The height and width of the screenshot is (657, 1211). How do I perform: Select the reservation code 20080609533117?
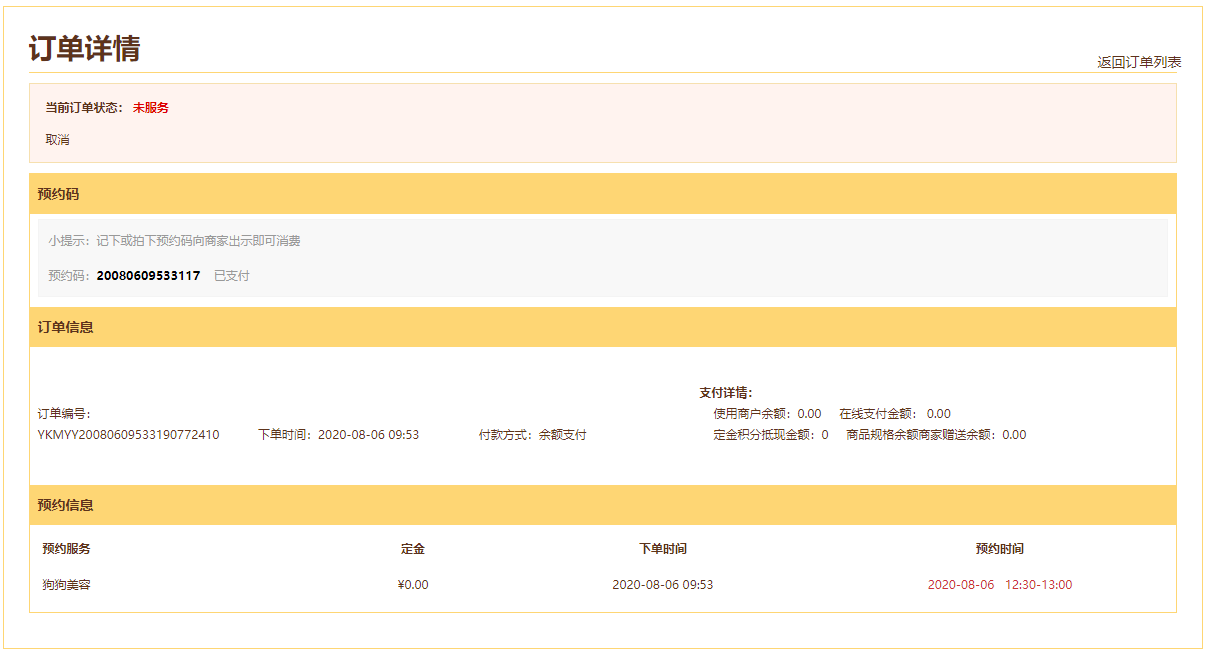point(148,276)
